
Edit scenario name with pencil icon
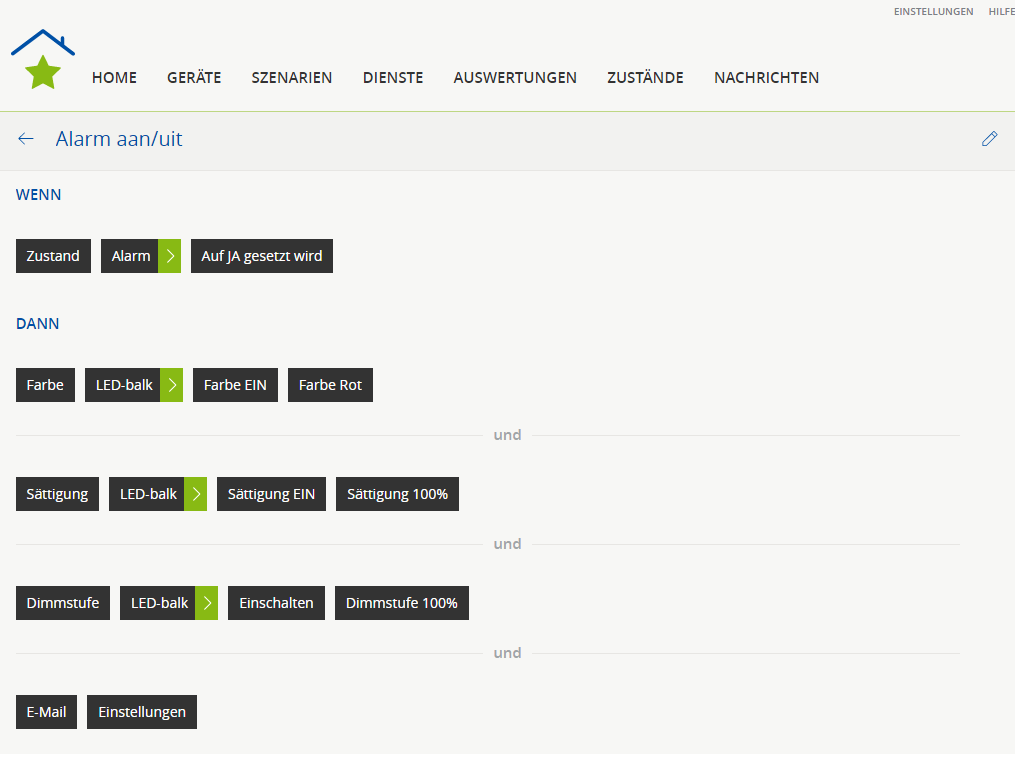pyautogui.click(x=989, y=139)
